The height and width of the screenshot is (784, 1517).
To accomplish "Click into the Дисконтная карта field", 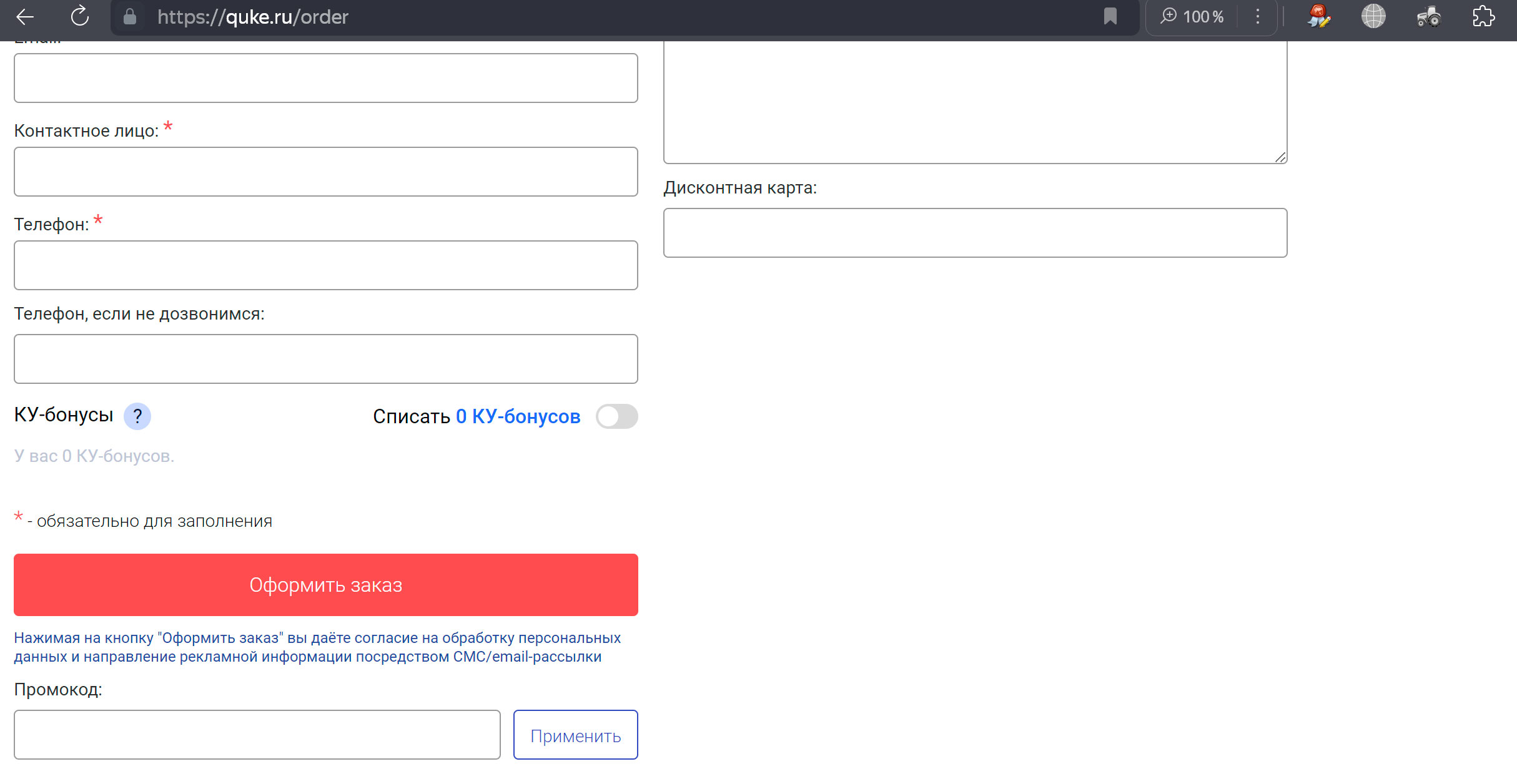I will [976, 233].
